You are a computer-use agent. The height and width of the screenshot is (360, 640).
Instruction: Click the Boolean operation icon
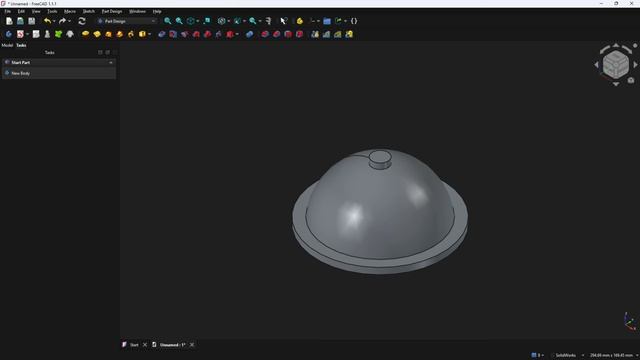click(249, 34)
